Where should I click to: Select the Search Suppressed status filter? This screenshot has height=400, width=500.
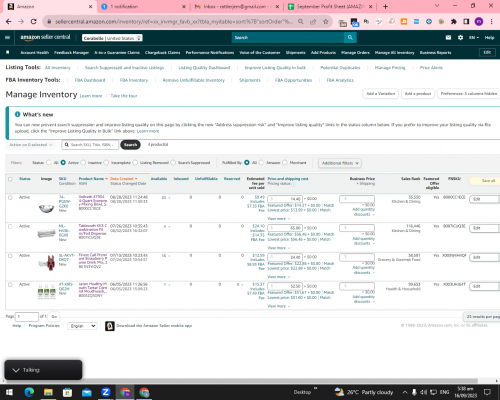point(173,163)
